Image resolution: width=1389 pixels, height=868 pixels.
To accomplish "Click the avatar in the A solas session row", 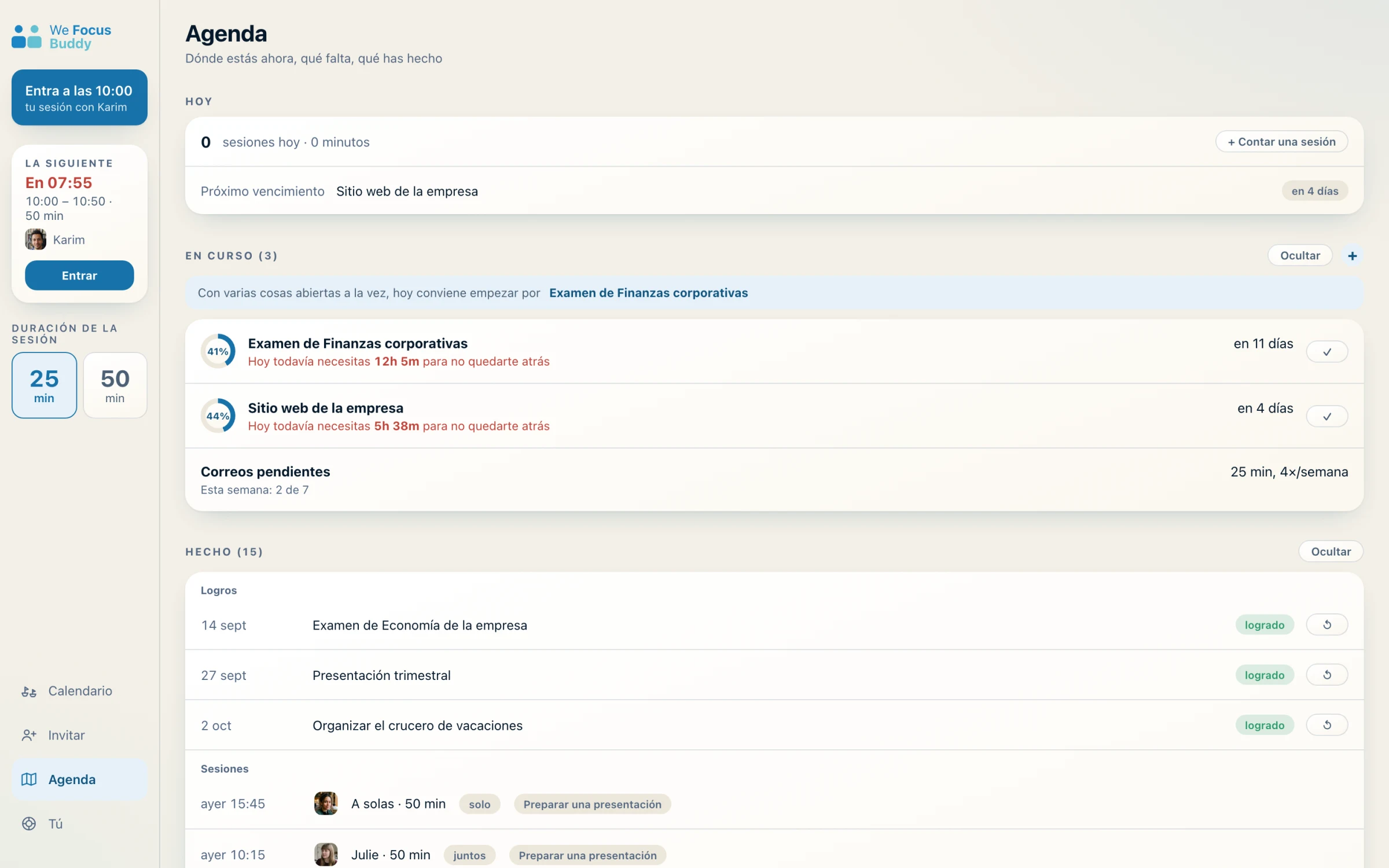I will [326, 803].
